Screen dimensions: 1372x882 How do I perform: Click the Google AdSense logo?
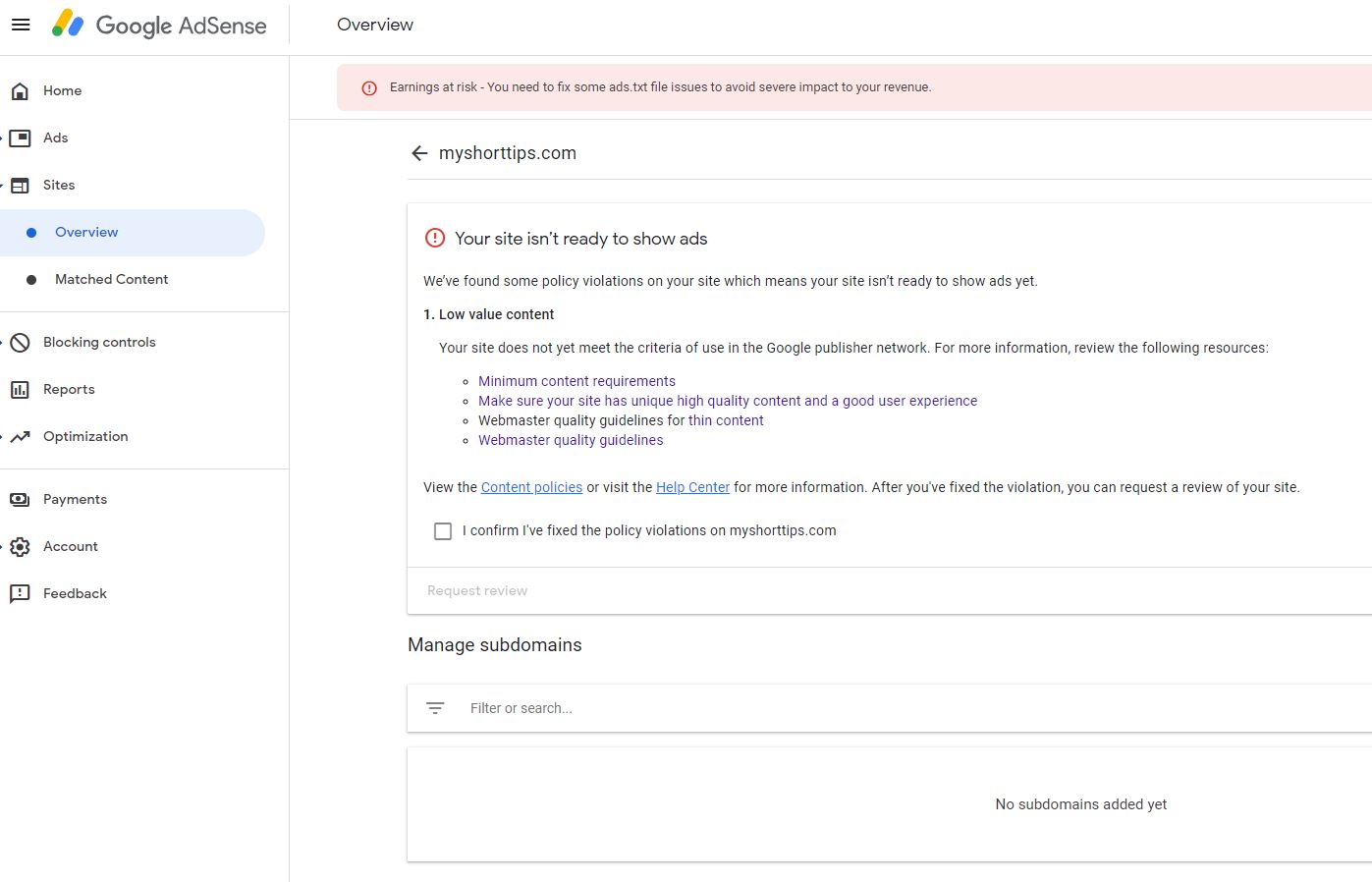(x=159, y=25)
